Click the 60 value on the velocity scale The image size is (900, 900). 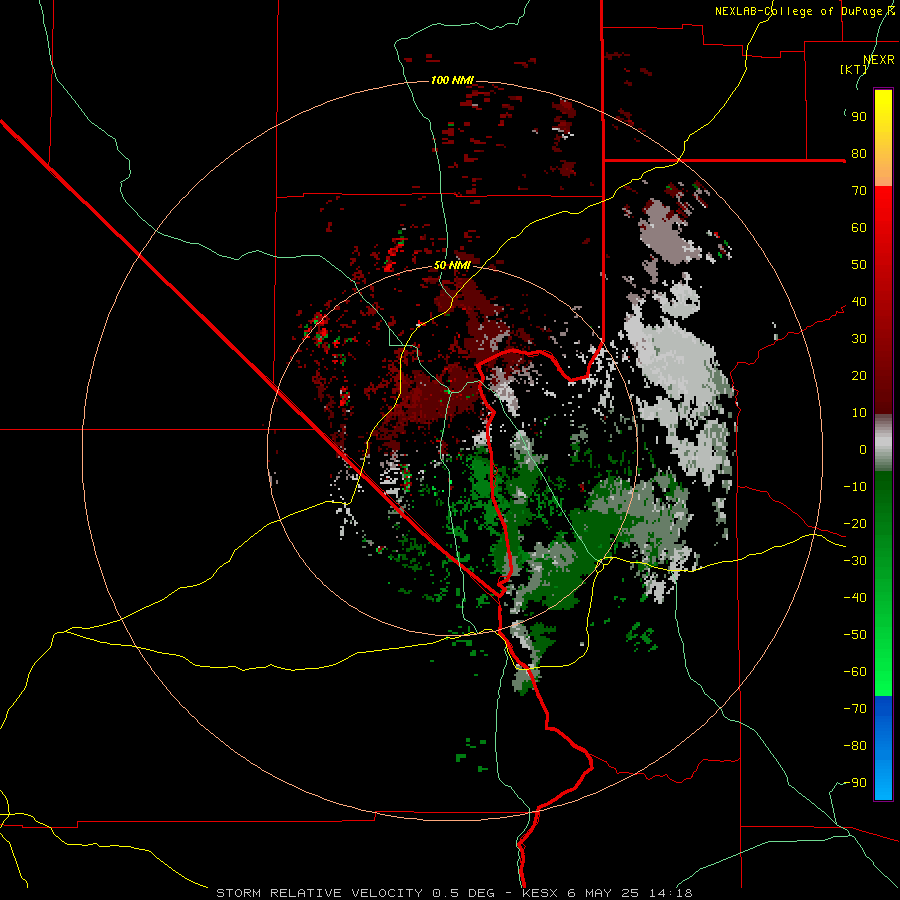(859, 228)
